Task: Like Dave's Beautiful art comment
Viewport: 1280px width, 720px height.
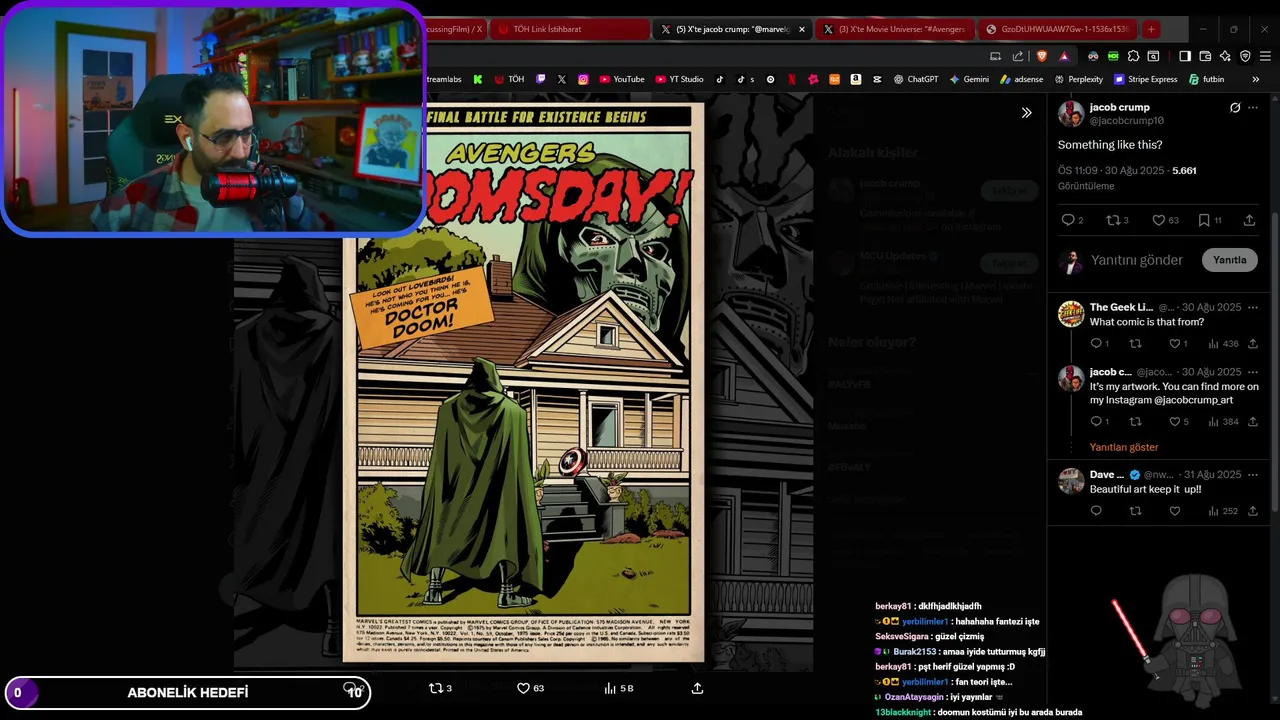Action: pyautogui.click(x=1174, y=511)
